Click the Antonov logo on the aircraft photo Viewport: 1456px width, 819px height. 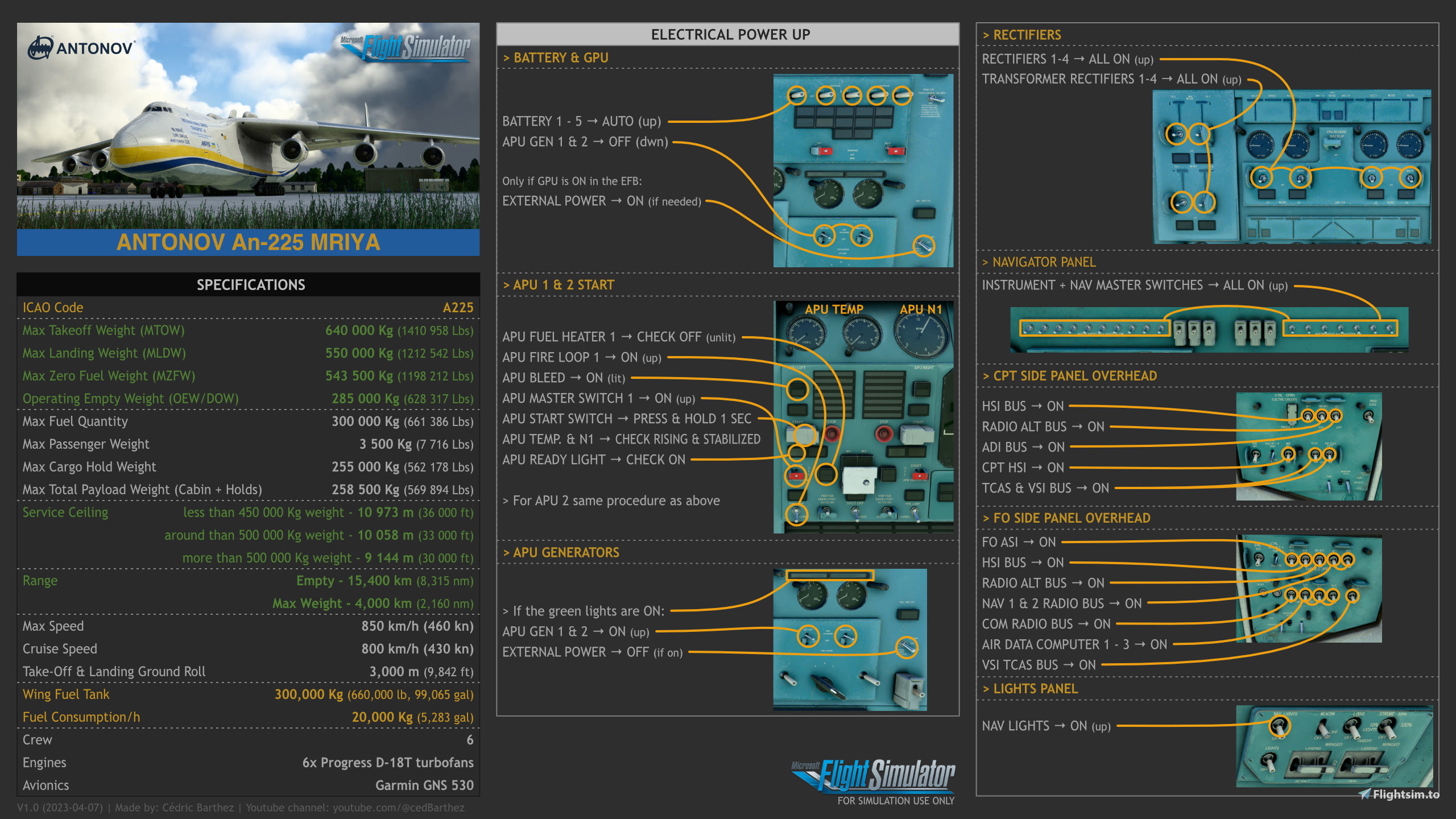tap(81, 48)
